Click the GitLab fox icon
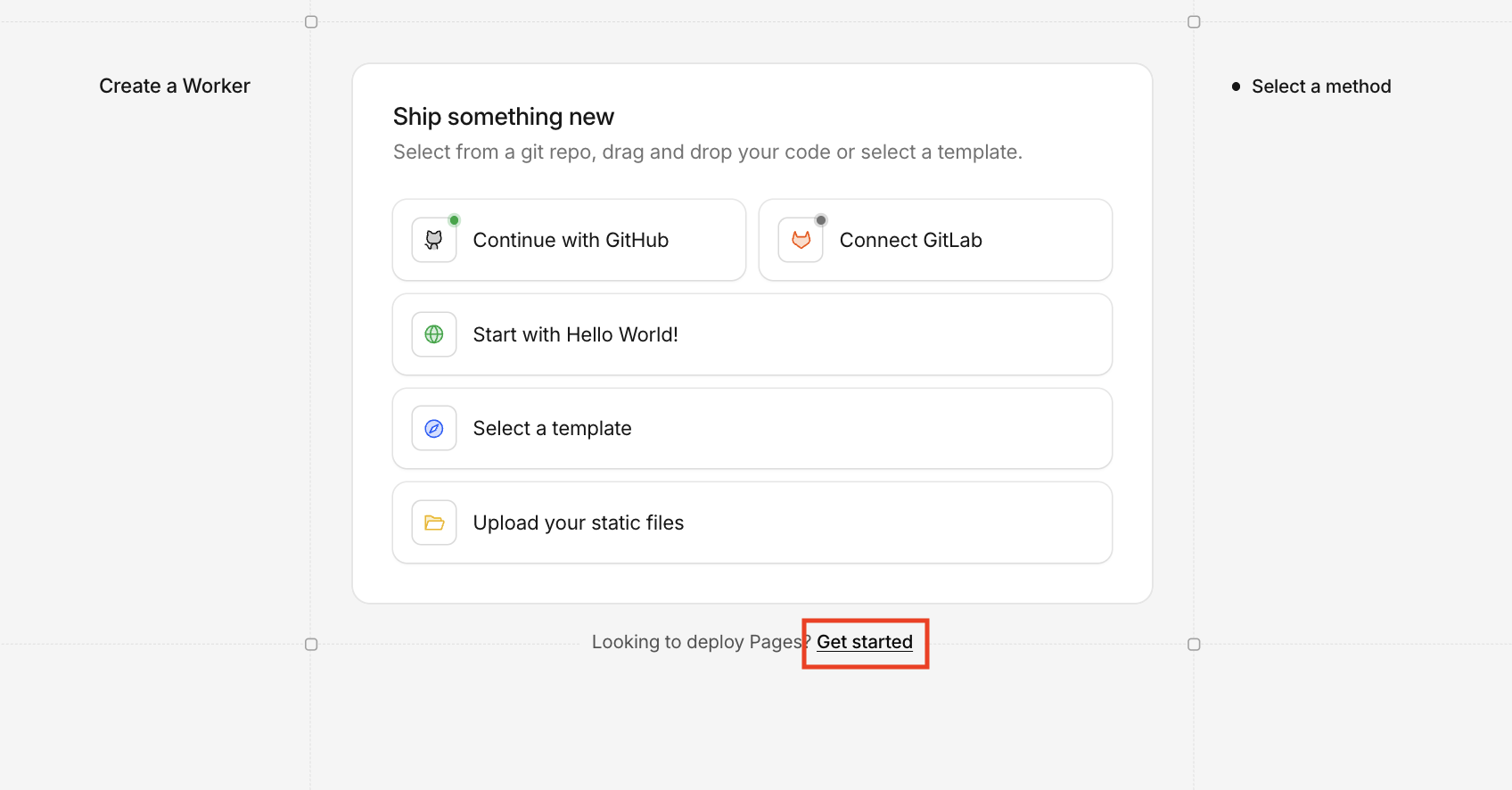Image resolution: width=1512 pixels, height=790 pixels. tap(801, 239)
